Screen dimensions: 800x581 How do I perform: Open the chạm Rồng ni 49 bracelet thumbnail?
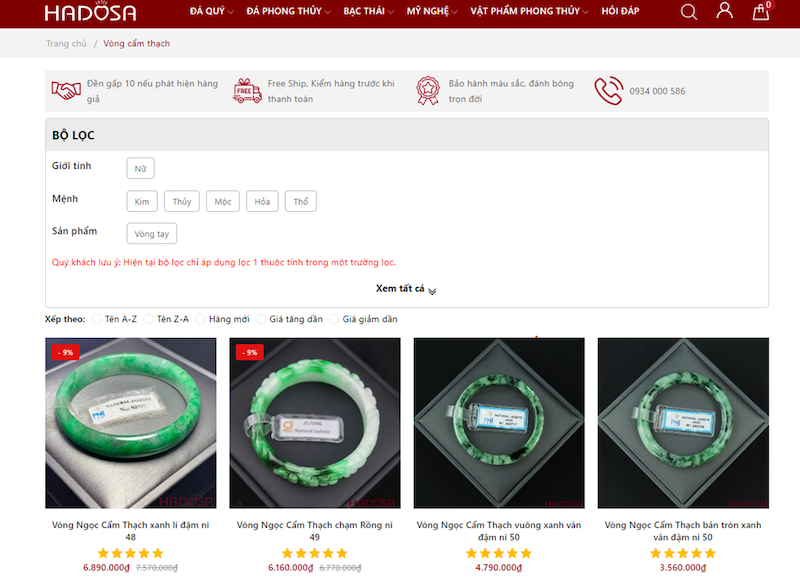[315, 423]
